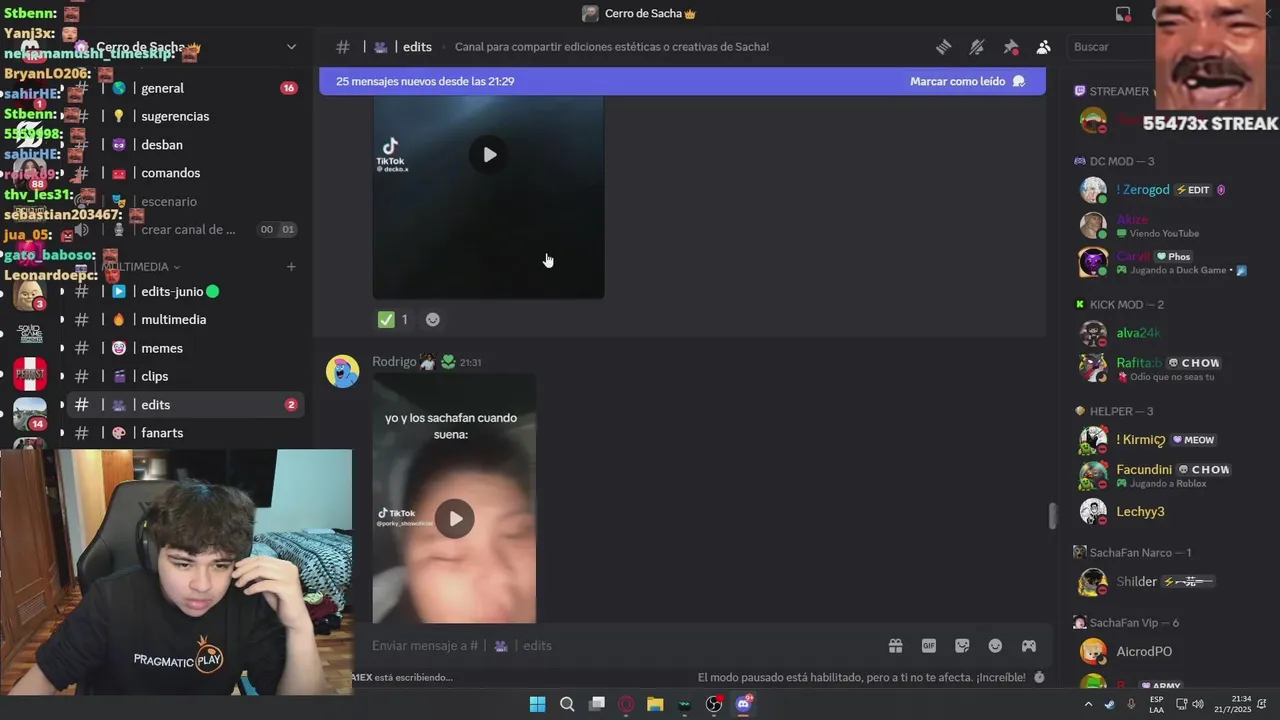Open Task View on the taskbar
Image resolution: width=1280 pixels, height=720 pixels.
(x=597, y=704)
